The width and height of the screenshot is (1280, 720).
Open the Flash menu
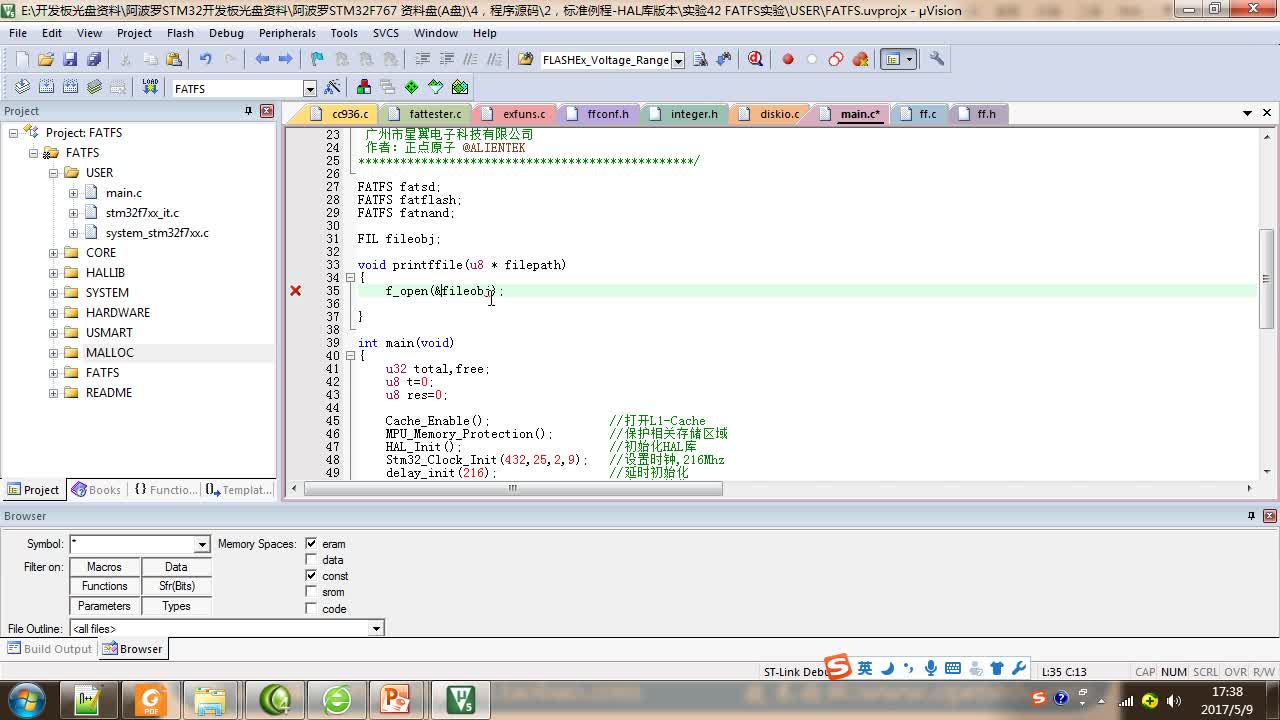coord(180,33)
